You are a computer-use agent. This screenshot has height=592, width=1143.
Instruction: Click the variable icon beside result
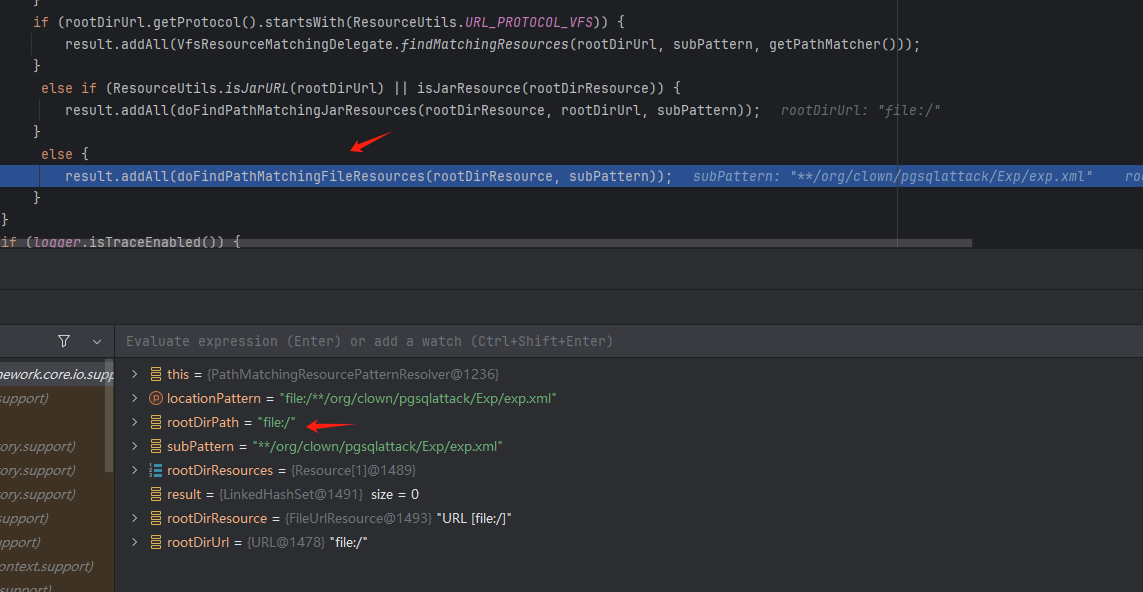pos(155,494)
